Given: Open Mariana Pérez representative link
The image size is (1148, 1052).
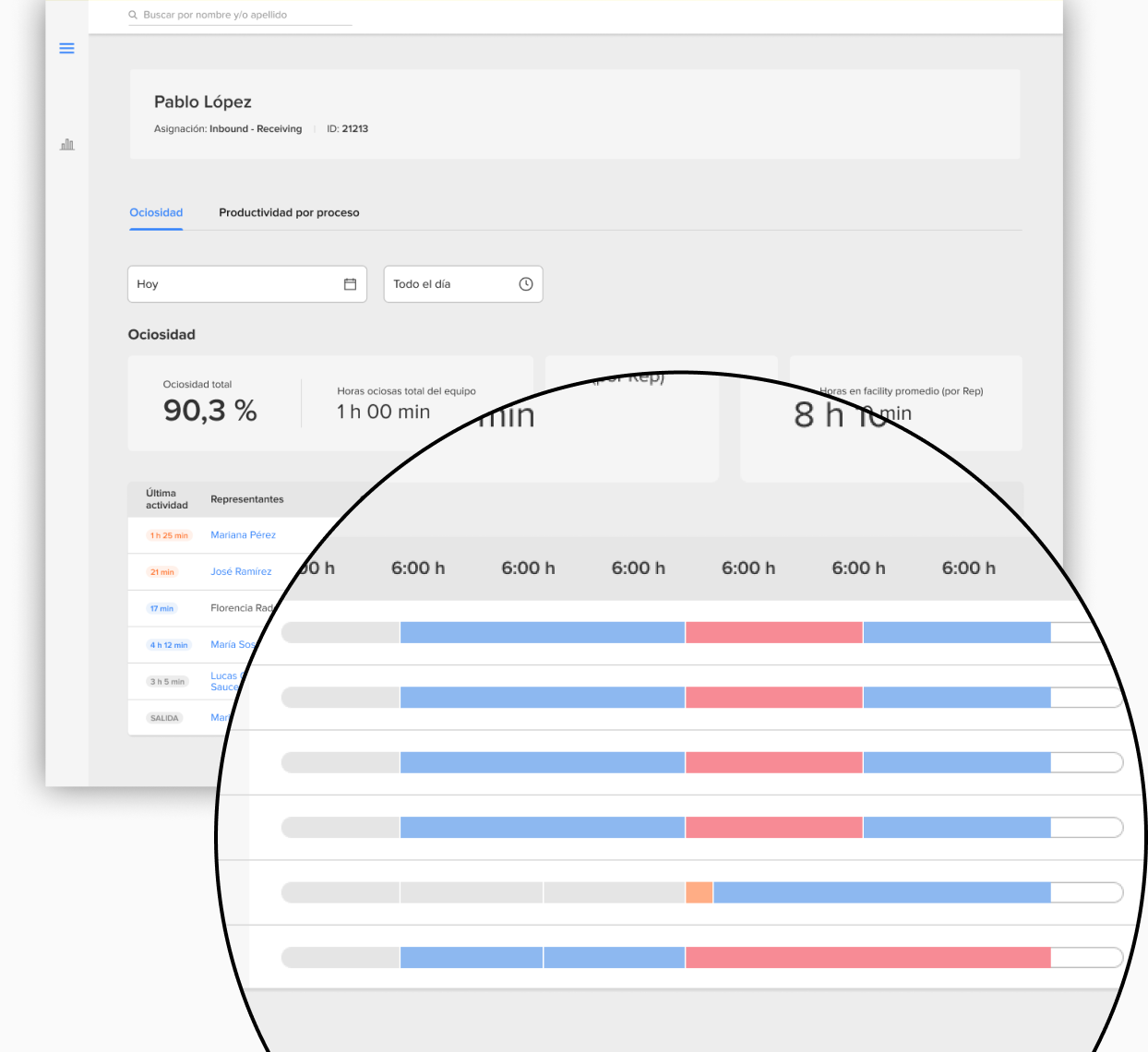Looking at the screenshot, I should 243,535.
